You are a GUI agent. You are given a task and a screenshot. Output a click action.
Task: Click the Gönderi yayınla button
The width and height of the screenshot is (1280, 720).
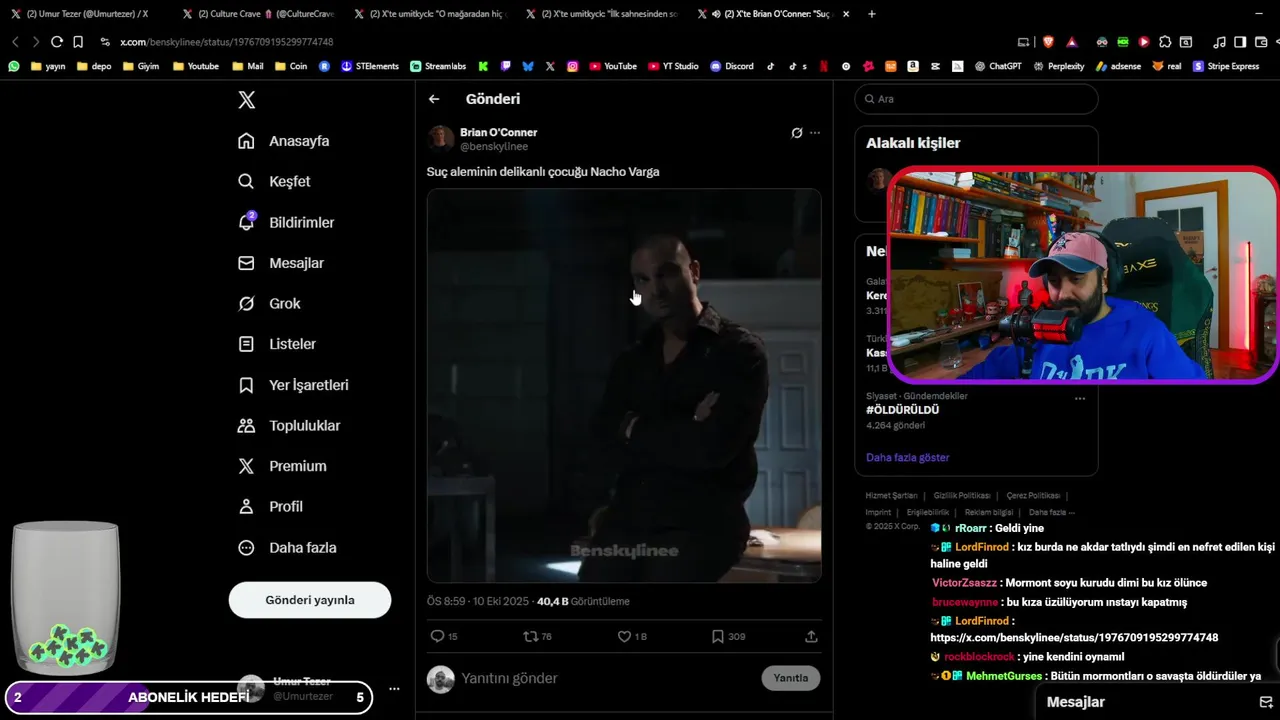point(310,600)
